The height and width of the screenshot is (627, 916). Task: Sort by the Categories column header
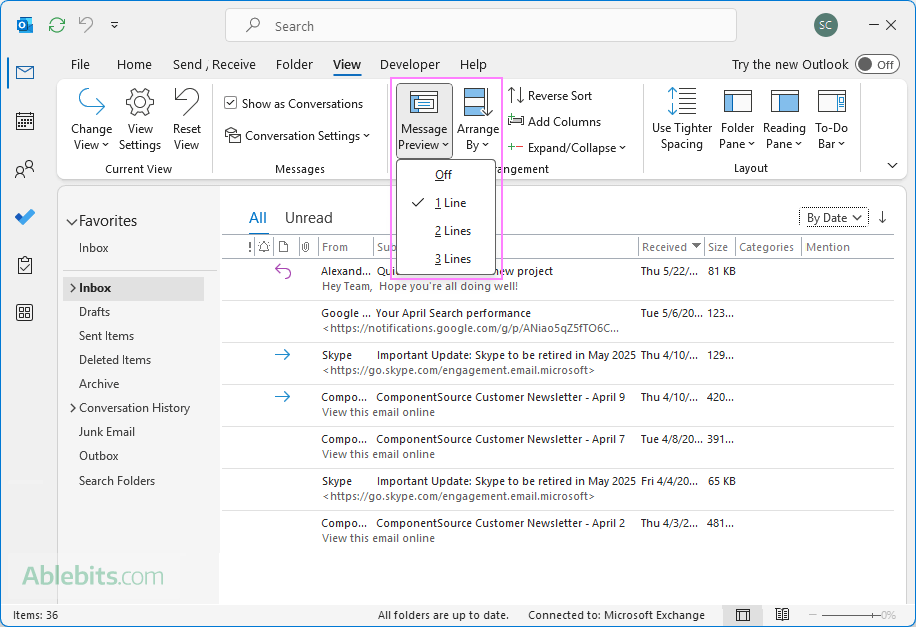[x=766, y=247]
